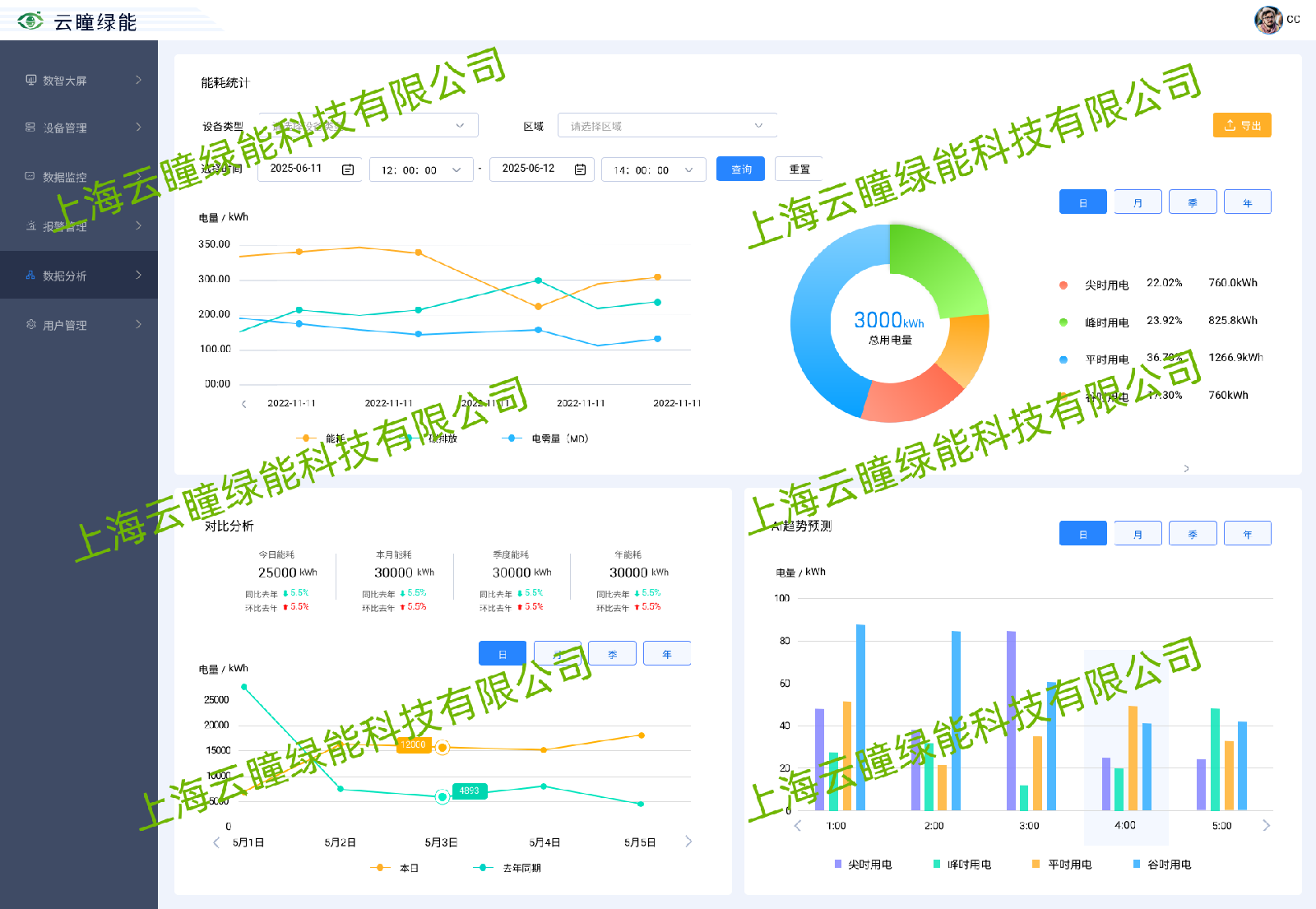Click the 用户管理 gear icon
This screenshot has height=909, width=1316.
click(31, 324)
